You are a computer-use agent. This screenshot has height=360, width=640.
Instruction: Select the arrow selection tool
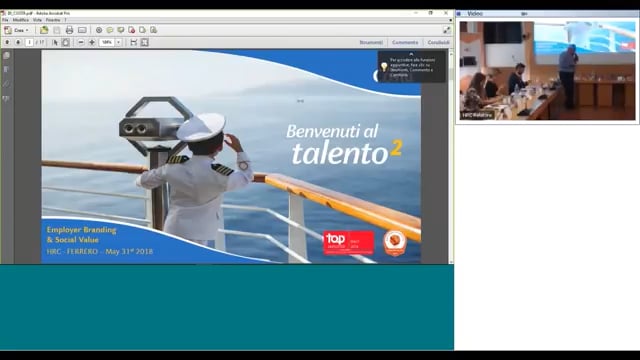55,42
